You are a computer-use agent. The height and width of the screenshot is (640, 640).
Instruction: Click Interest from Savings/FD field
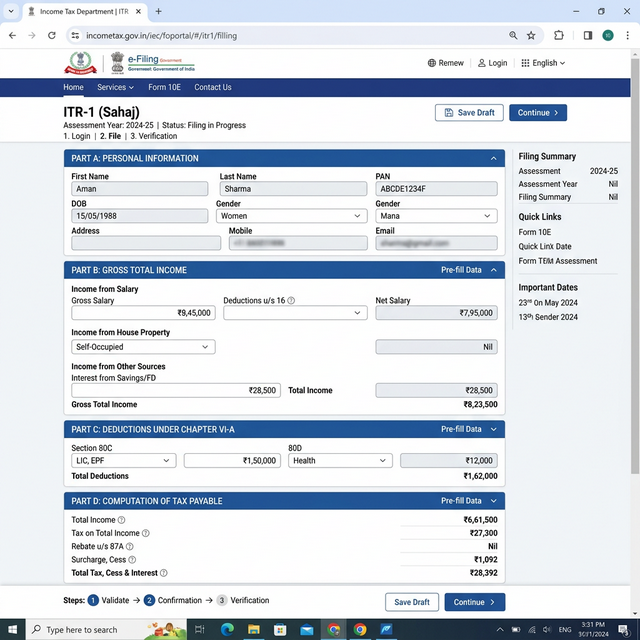(x=176, y=390)
